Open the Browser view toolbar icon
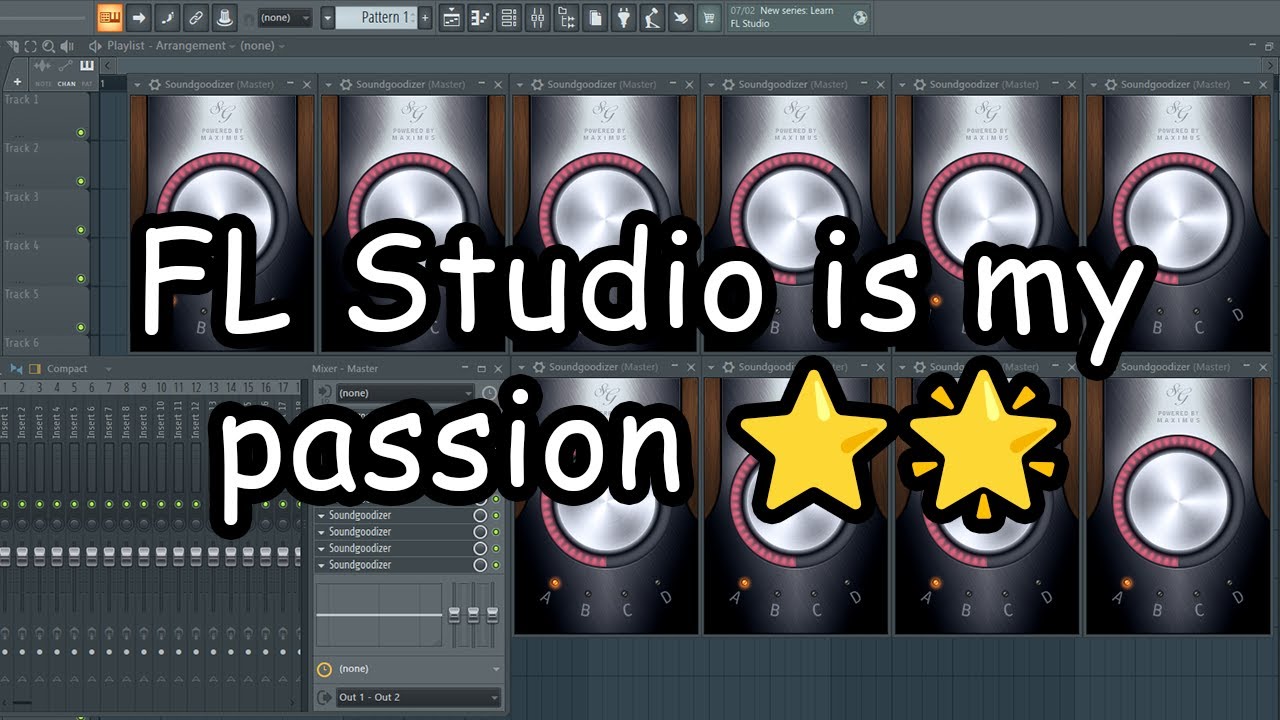The height and width of the screenshot is (720, 1280). click(567, 17)
